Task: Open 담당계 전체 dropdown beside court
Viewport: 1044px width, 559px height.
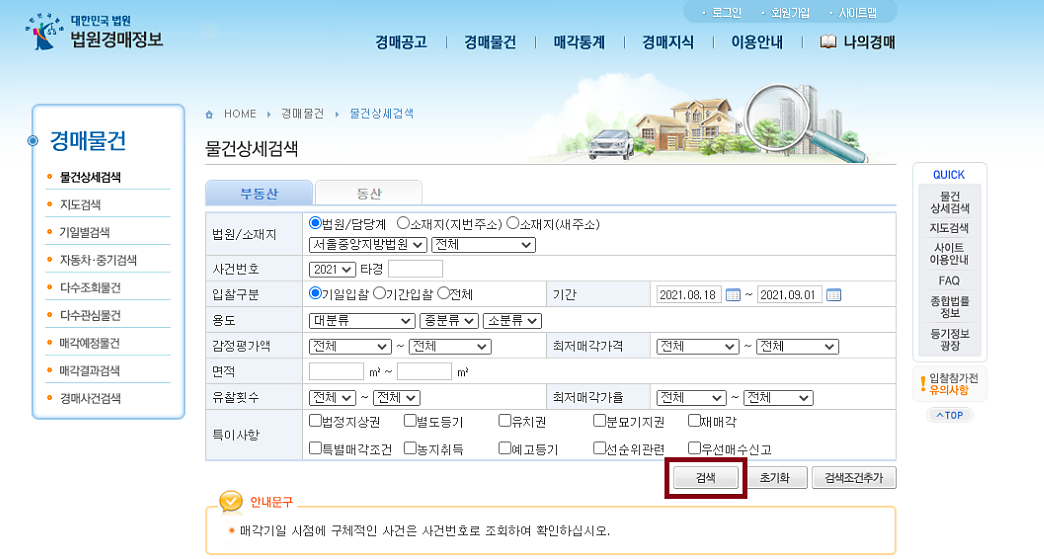Action: [x=483, y=245]
